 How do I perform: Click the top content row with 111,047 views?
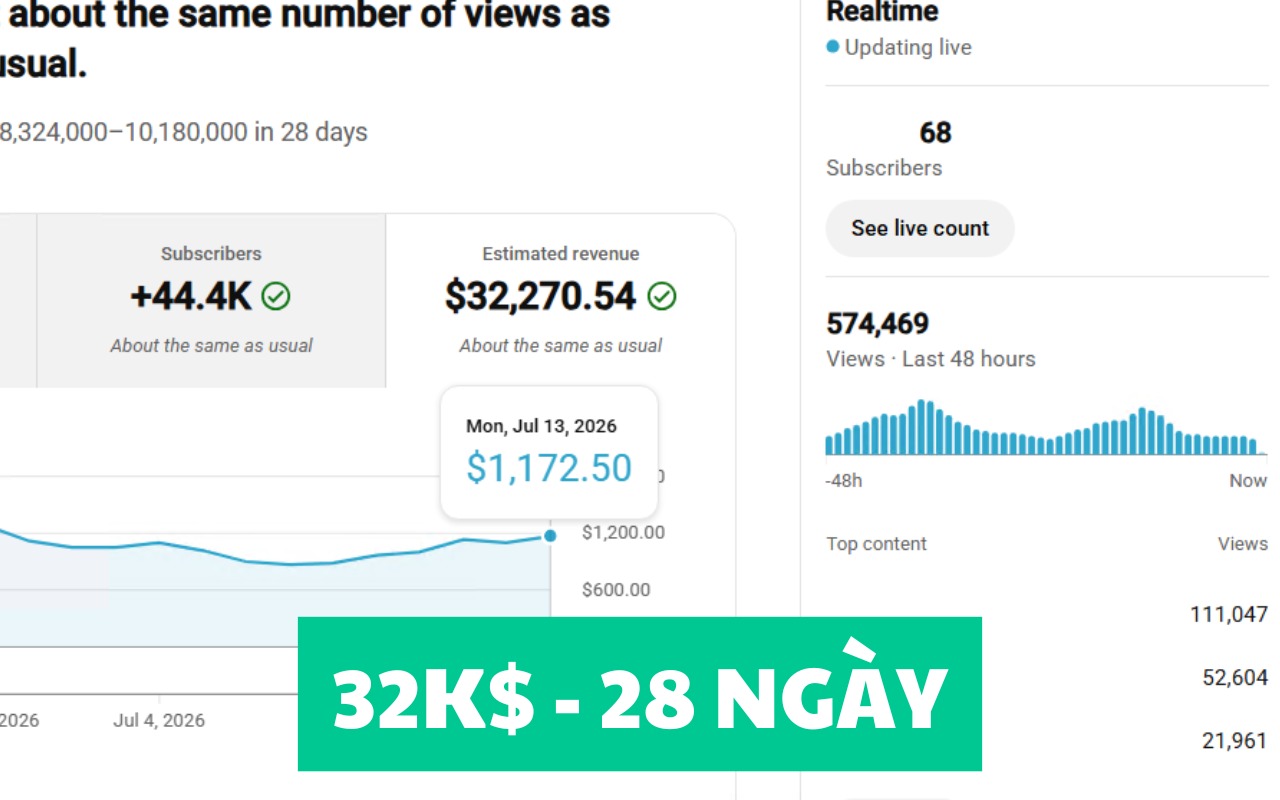point(1047,614)
